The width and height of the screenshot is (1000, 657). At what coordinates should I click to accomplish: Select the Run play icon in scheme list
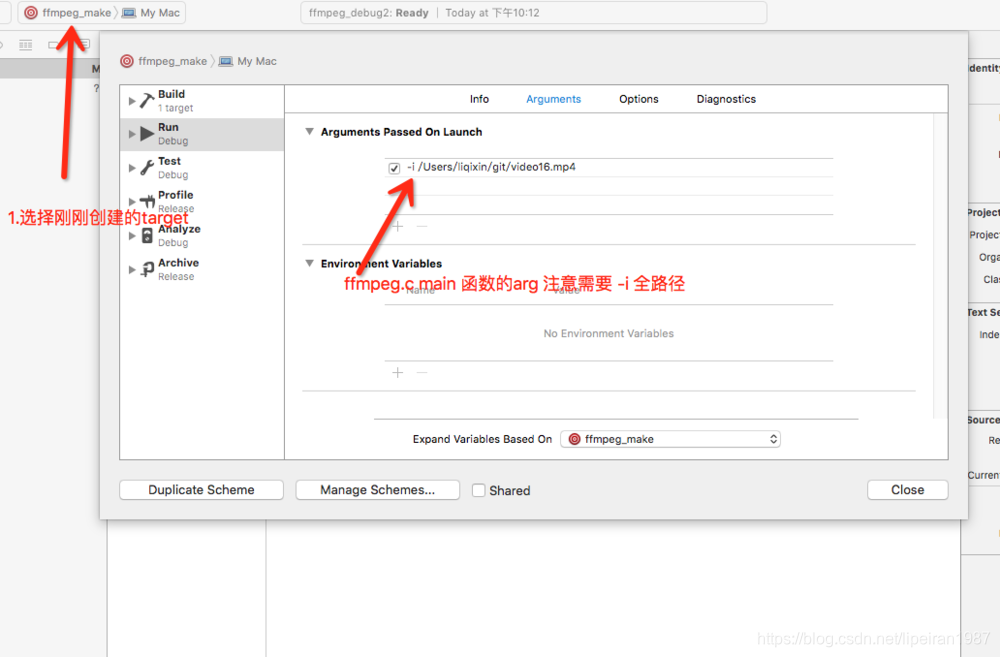147,134
